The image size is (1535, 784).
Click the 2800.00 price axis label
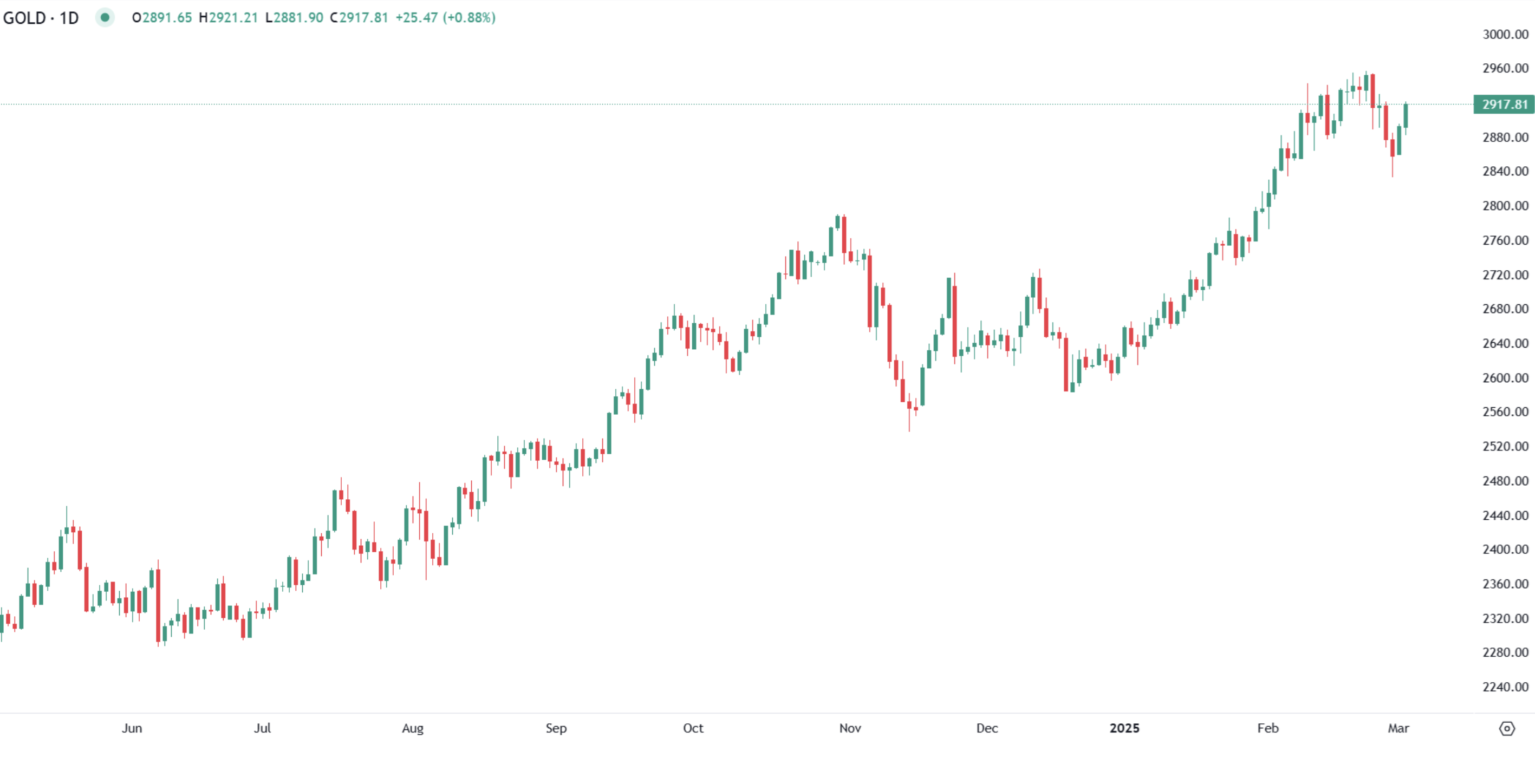pyautogui.click(x=1505, y=206)
